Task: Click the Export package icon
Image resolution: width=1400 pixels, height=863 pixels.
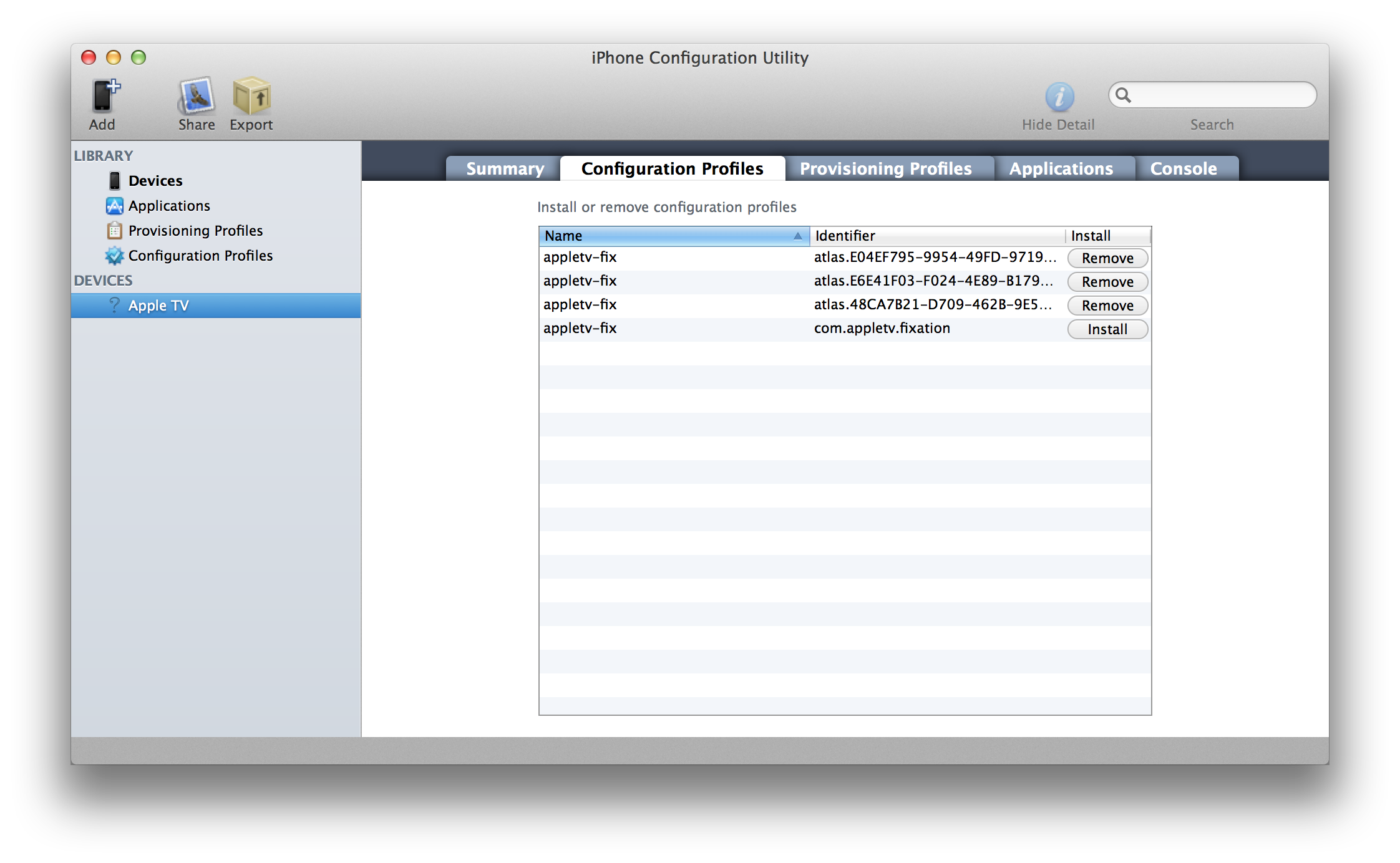Action: tap(251, 96)
